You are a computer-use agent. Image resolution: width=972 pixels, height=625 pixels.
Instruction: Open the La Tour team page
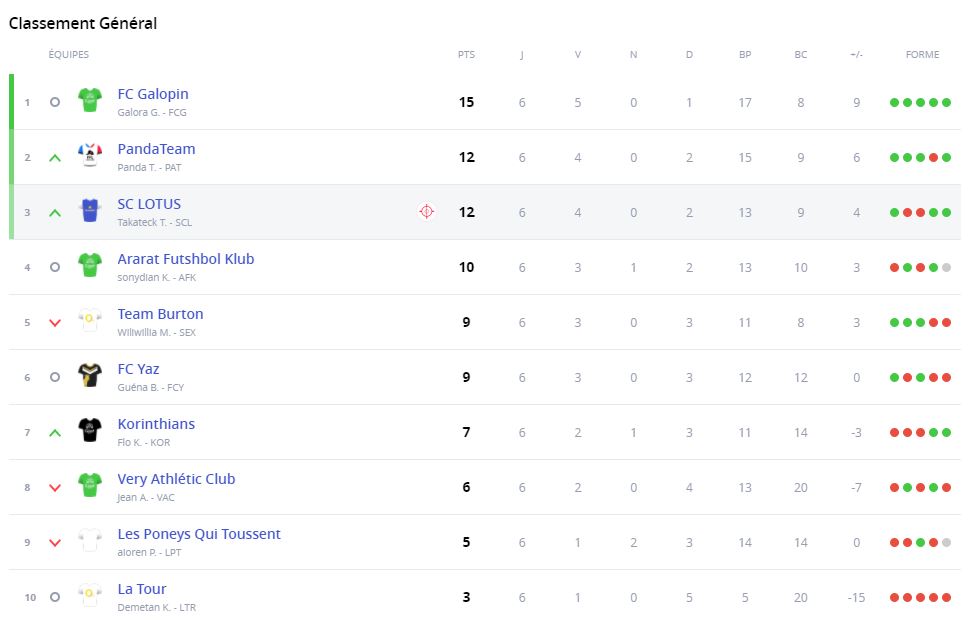click(142, 589)
